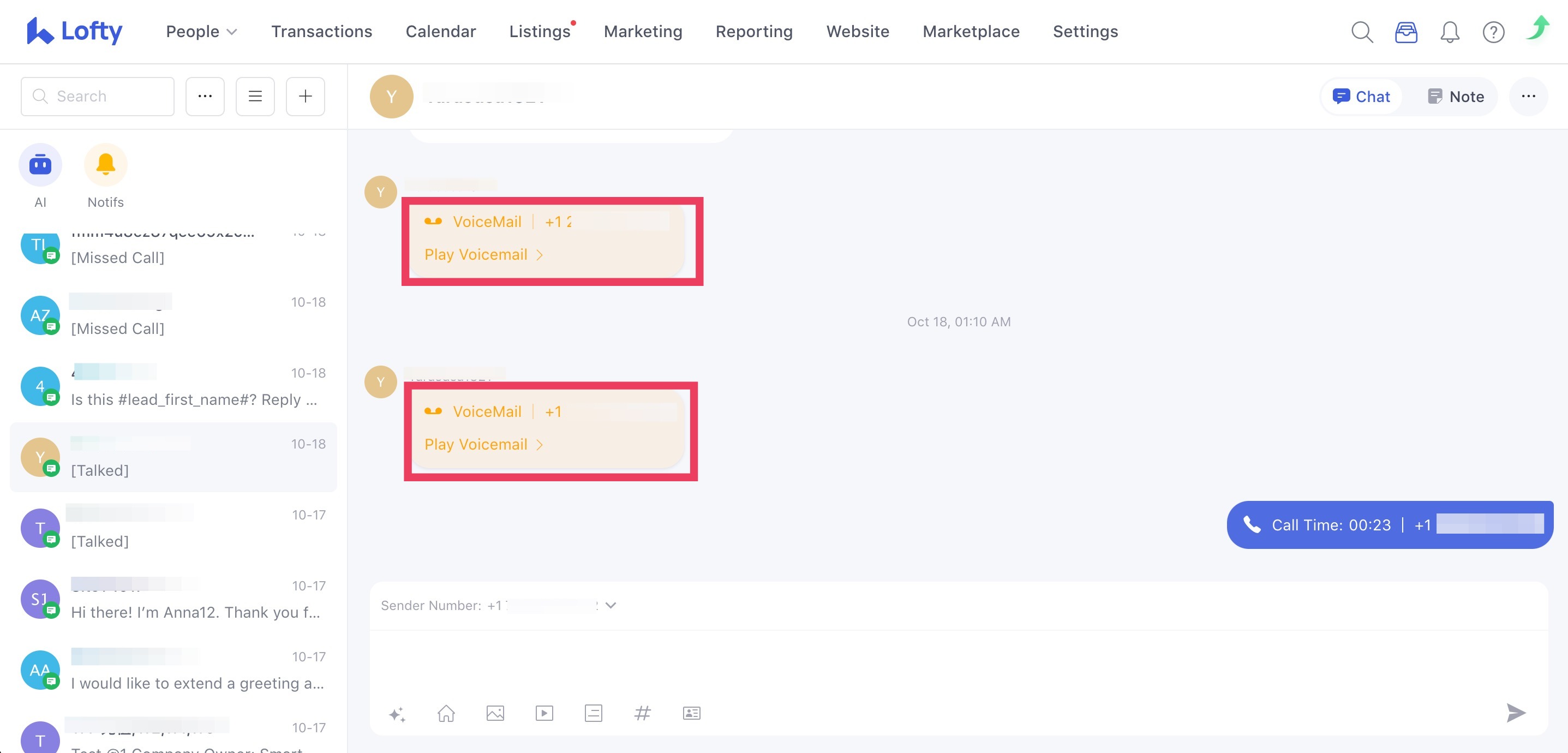Open the 'Hi there! I'm Anna12' conversation
This screenshot has width=1568, height=753.
(173, 599)
